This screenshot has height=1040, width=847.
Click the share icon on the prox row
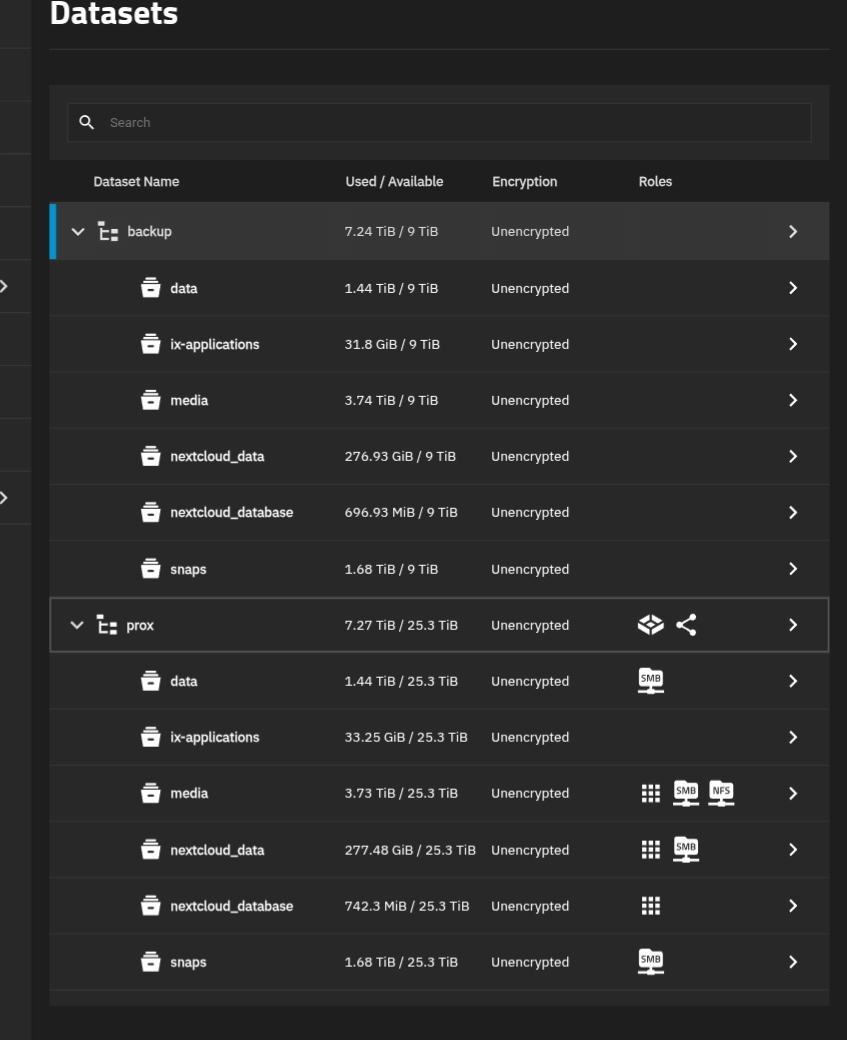686,625
